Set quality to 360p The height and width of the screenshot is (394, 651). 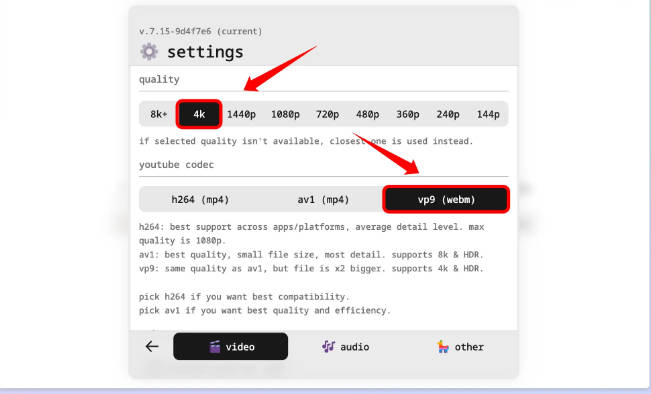(408, 114)
